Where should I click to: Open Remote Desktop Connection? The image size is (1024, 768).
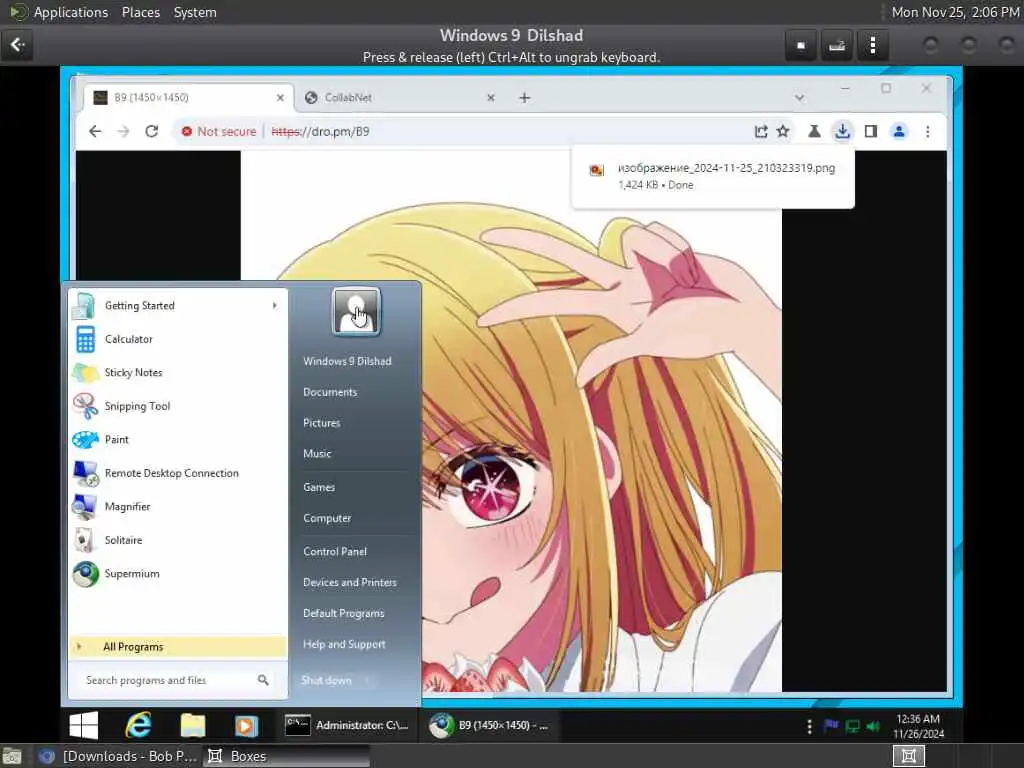point(176,473)
